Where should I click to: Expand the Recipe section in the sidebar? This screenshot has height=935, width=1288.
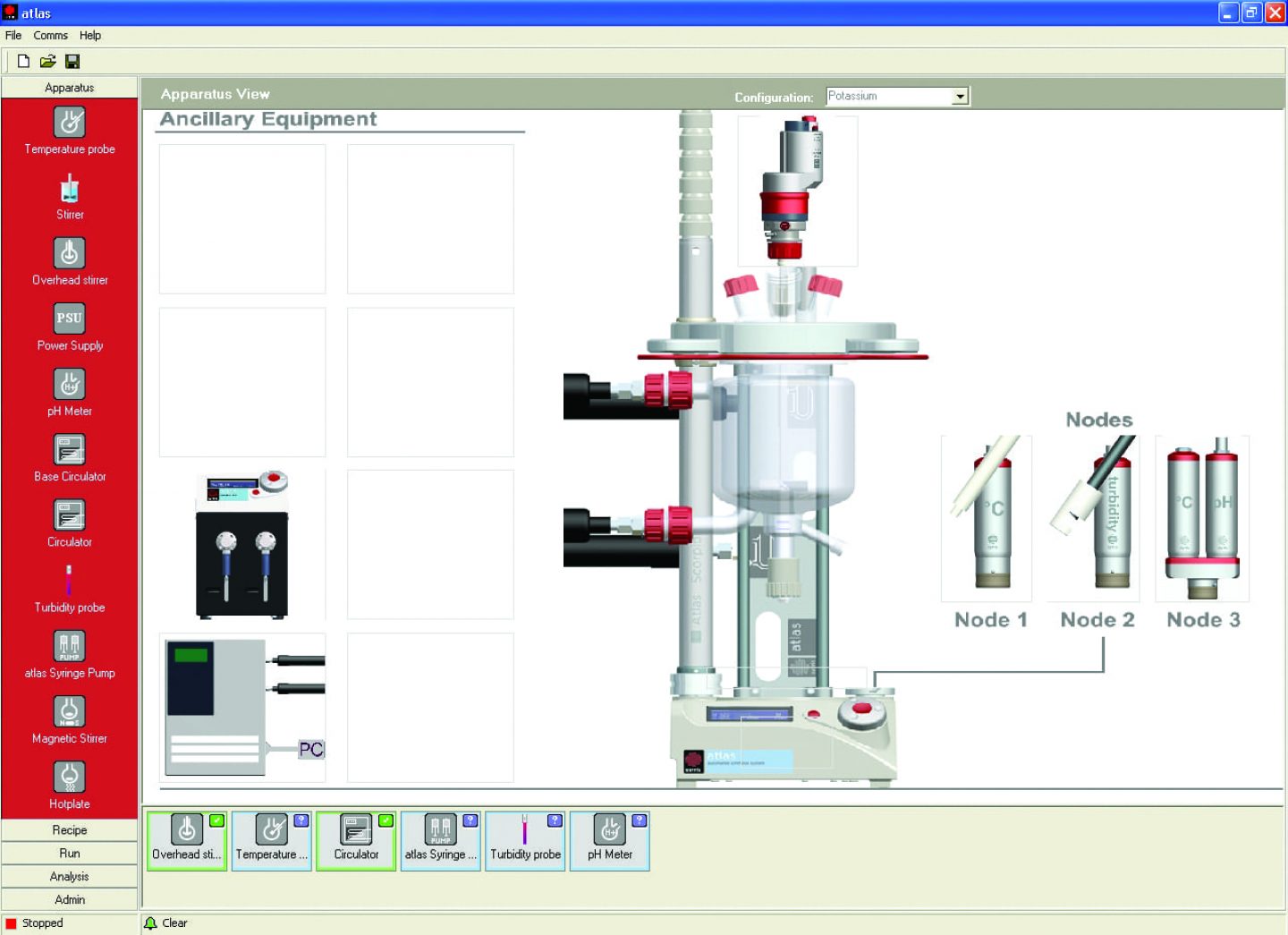(69, 829)
